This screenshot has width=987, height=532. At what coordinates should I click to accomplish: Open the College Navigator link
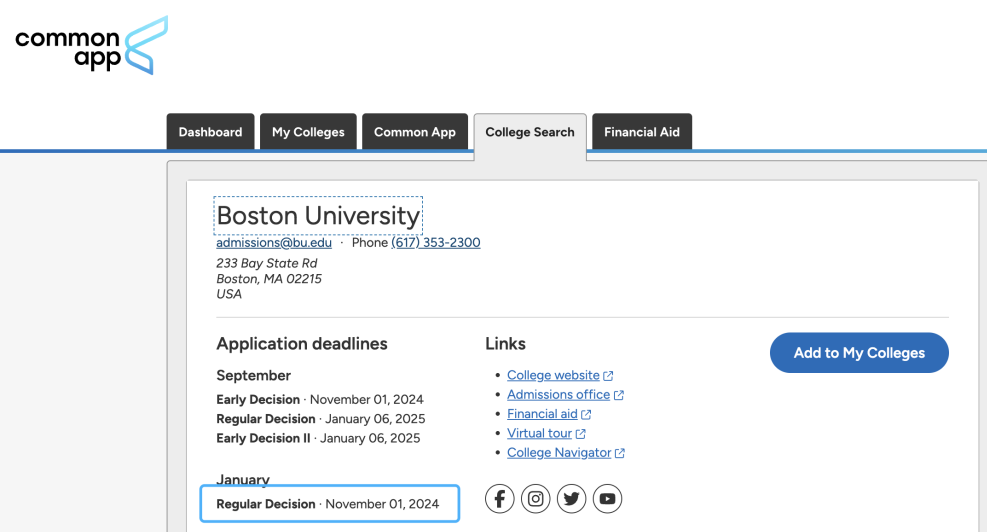559,453
